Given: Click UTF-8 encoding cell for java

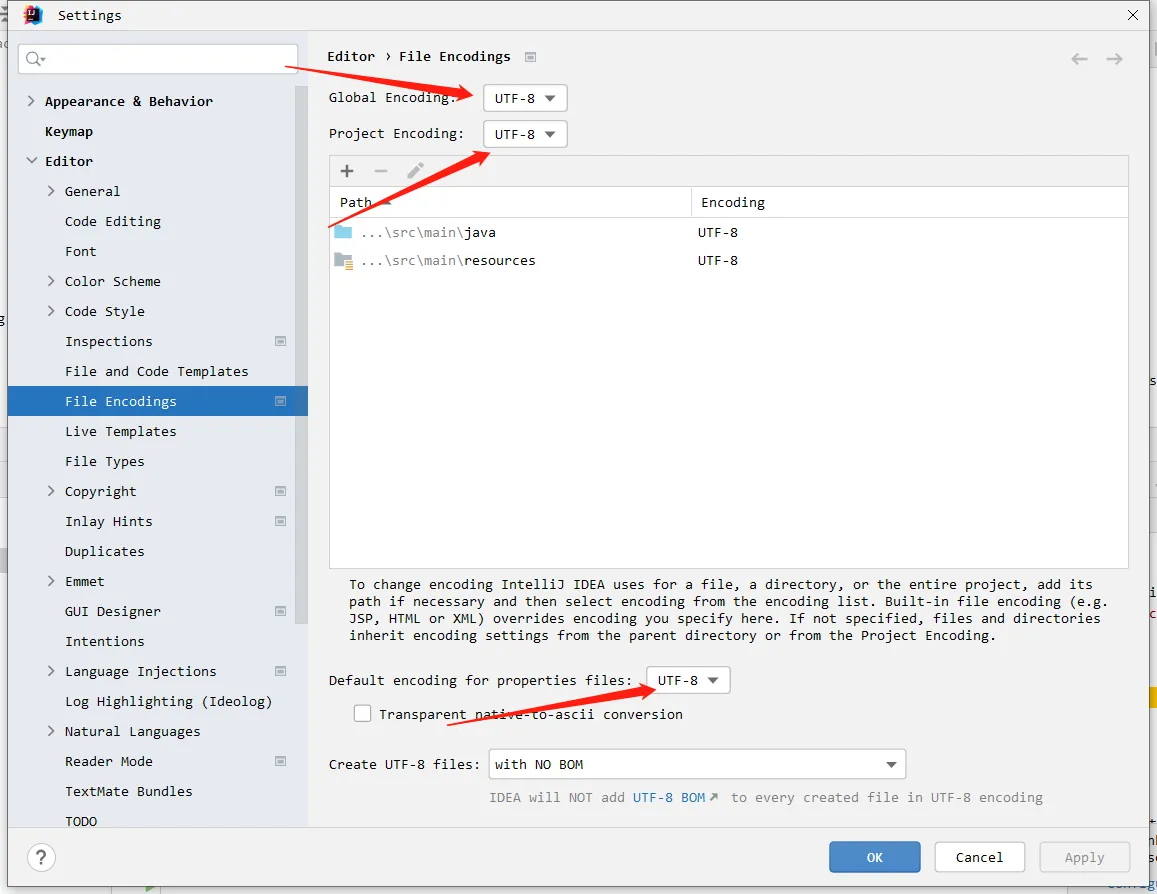Looking at the screenshot, I should click(718, 232).
